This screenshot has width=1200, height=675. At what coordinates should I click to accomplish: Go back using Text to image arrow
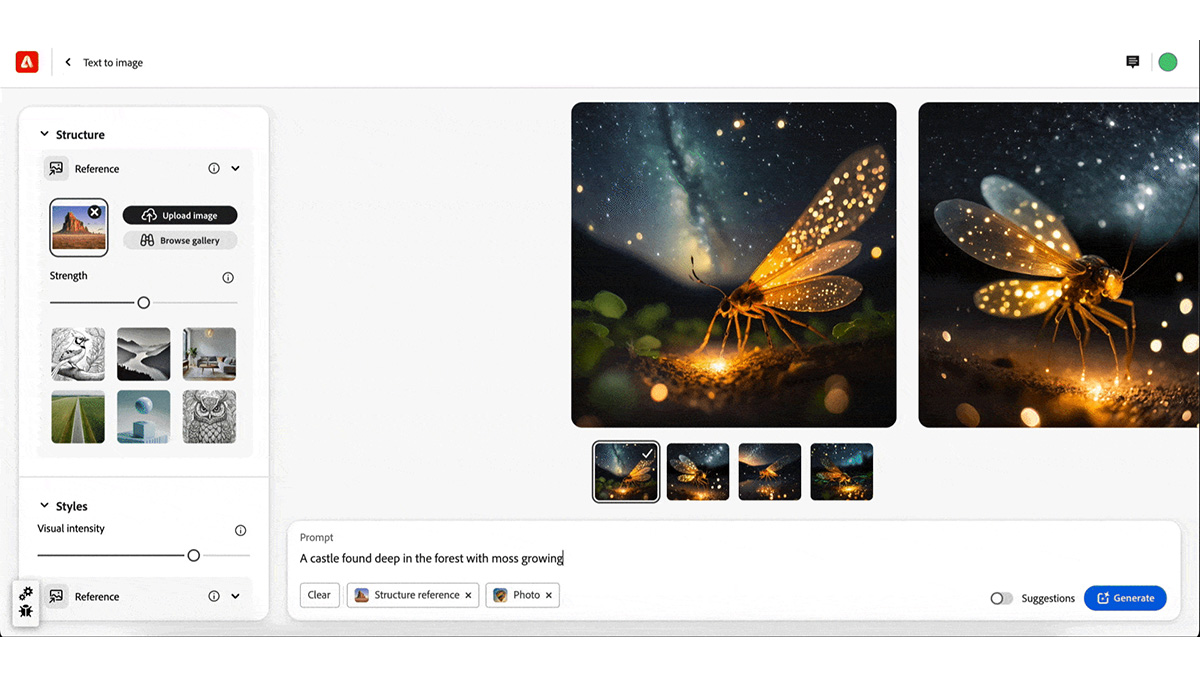68,62
